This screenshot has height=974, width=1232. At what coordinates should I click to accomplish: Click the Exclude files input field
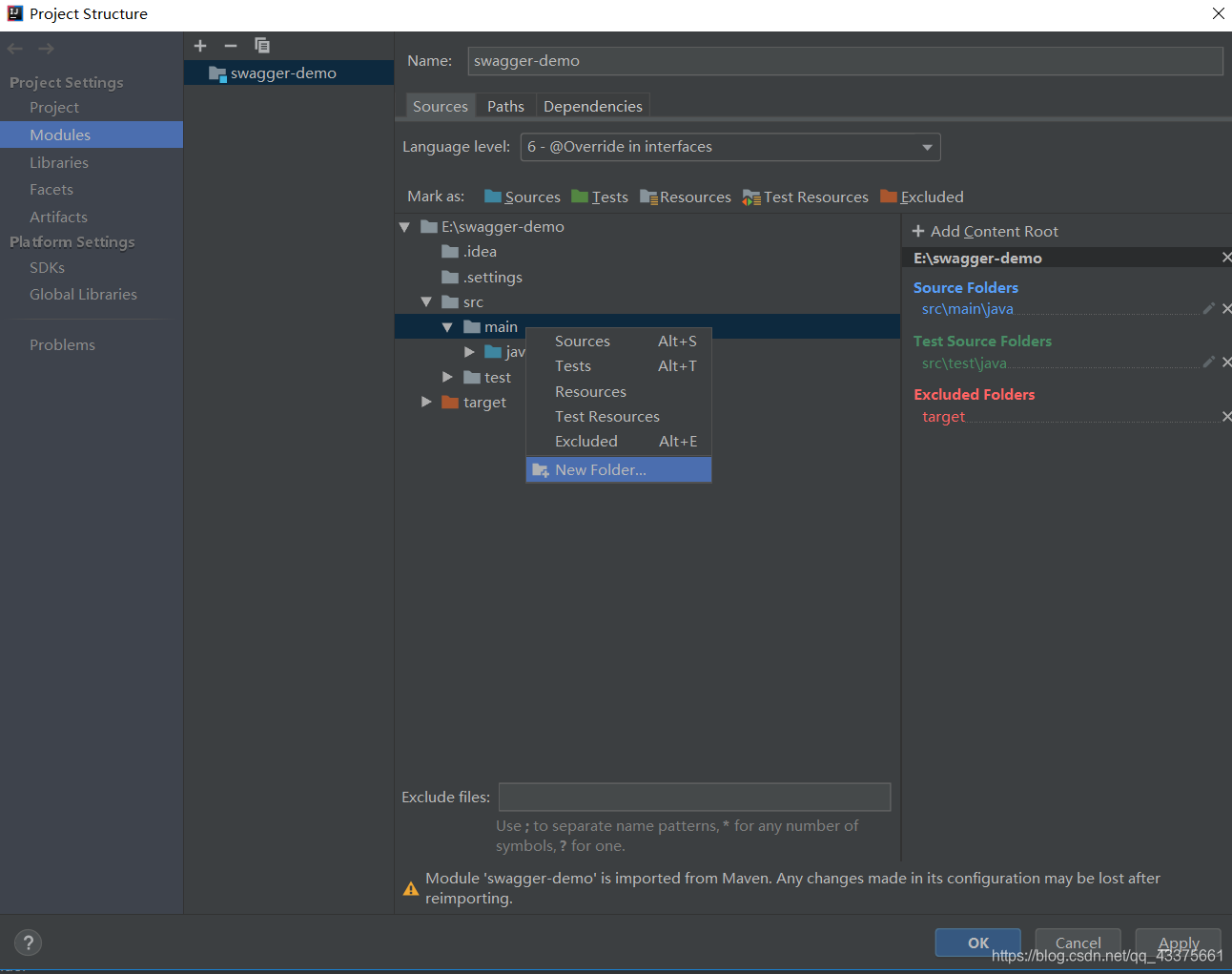(x=694, y=798)
